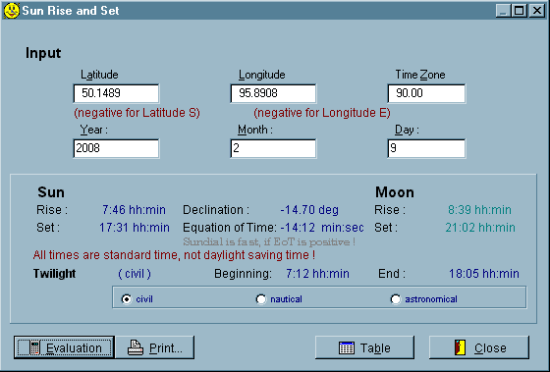
Task: Click the moonrise time 8:39 hh:min
Action: tap(479, 210)
